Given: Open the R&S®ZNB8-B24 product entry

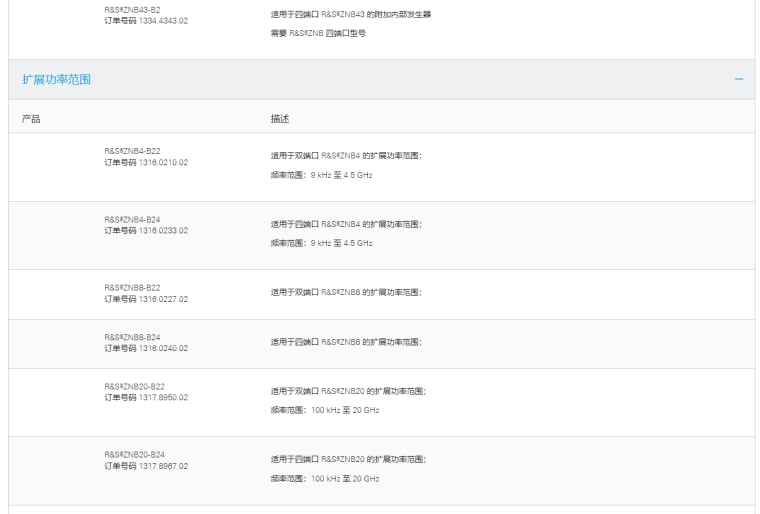Looking at the screenshot, I should (133, 337).
